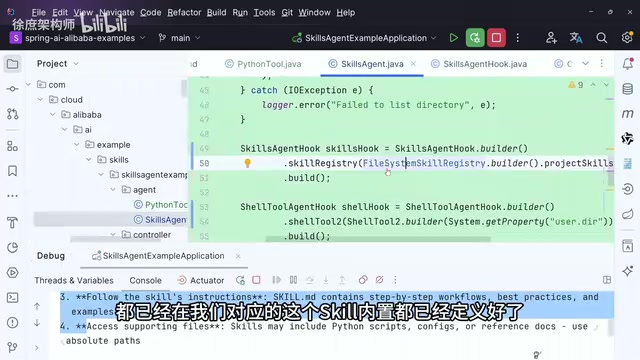640x360 pixels.
Task: Collapse the controller package node
Action: (x=113, y=235)
